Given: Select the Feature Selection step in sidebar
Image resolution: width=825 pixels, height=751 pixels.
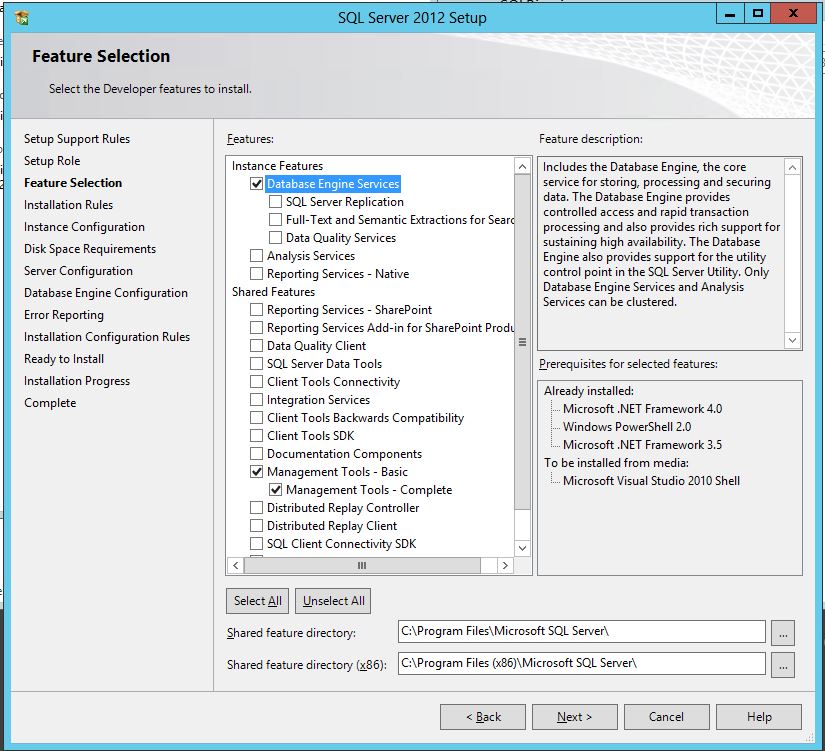Looking at the screenshot, I should 73,183.
